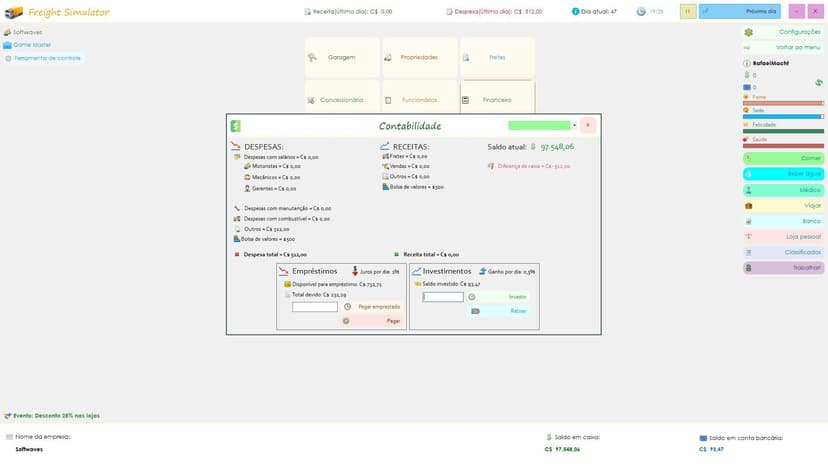
Task: Click the Gerentes expense icon
Action: click(247, 188)
